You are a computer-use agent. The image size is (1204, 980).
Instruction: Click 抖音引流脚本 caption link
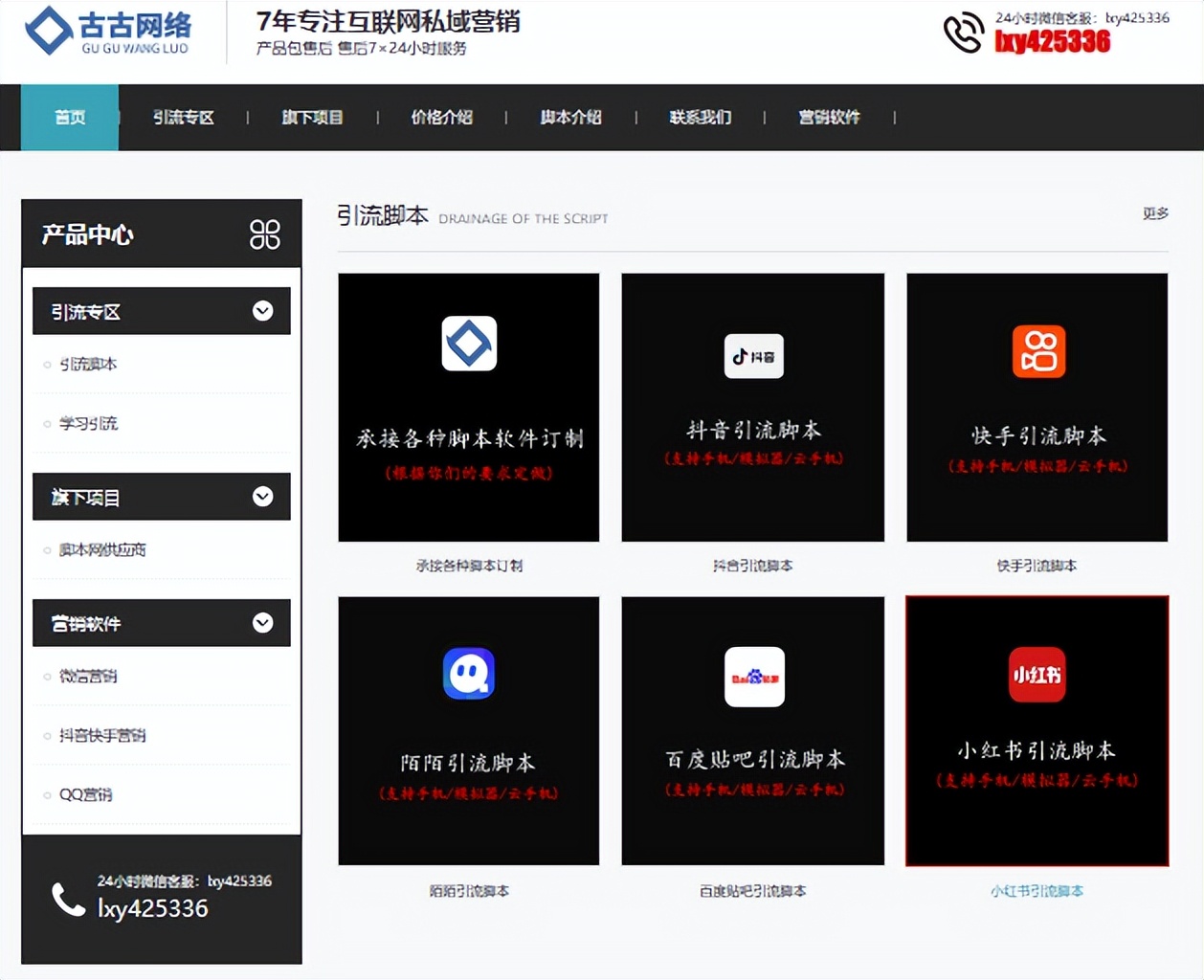(x=753, y=566)
